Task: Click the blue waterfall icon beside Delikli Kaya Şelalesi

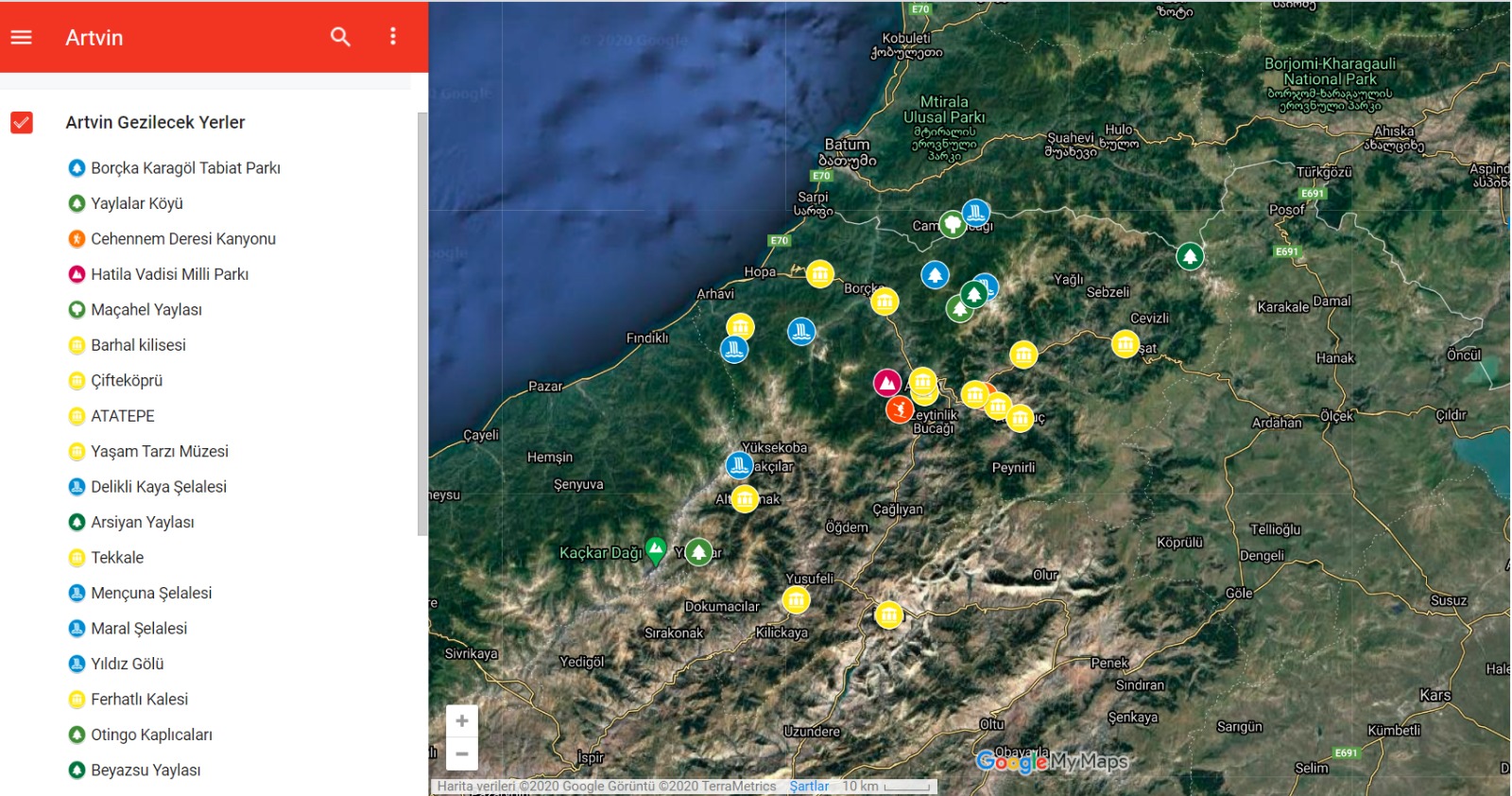Action: pyautogui.click(x=77, y=487)
